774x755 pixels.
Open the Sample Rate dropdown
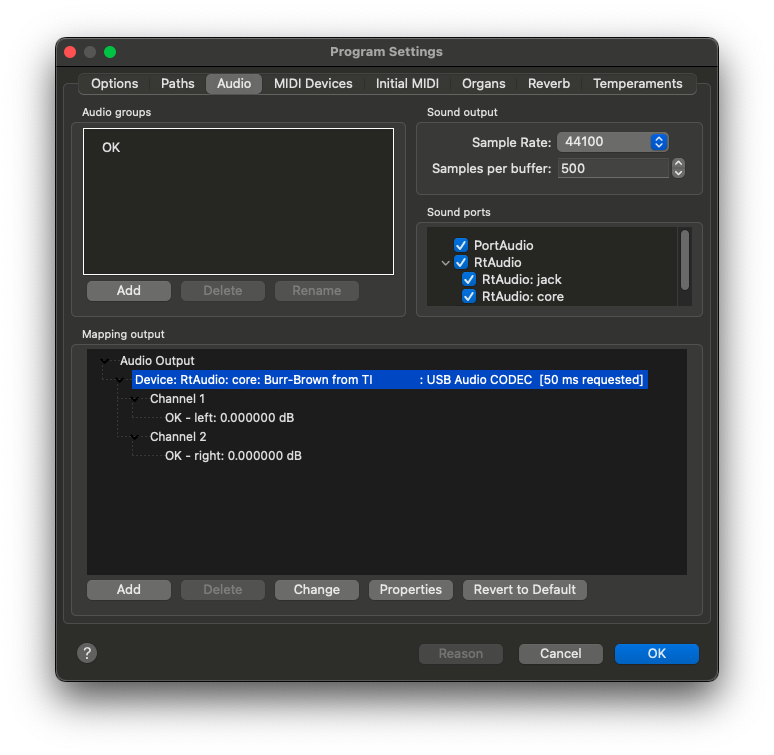point(613,142)
